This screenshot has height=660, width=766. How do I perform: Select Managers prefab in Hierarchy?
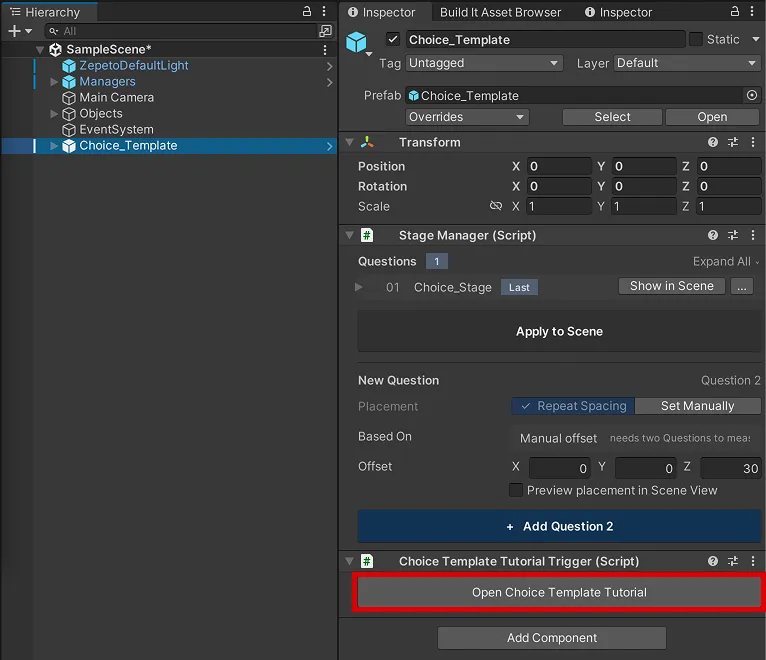point(107,82)
